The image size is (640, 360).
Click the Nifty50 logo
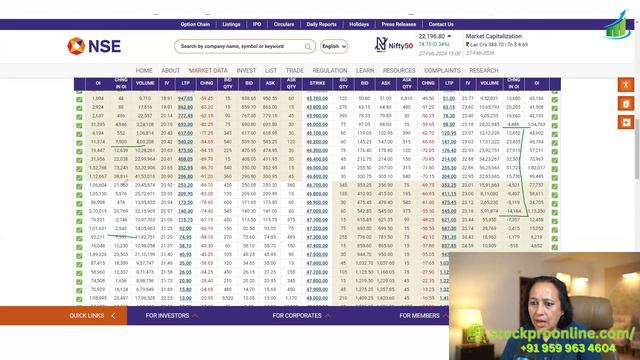394,44
